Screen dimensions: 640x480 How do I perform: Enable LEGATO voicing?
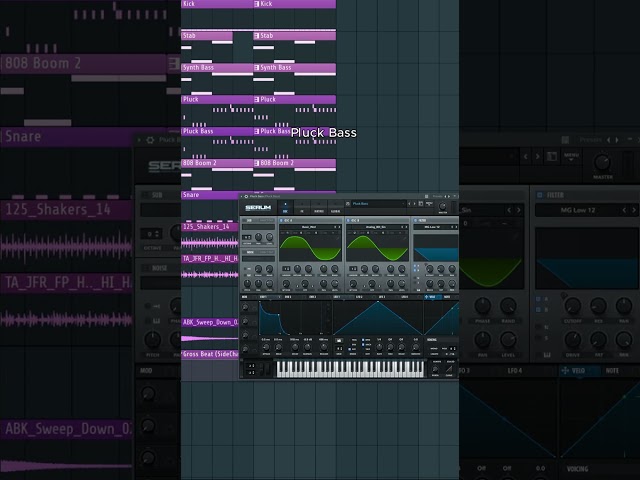pos(435,353)
